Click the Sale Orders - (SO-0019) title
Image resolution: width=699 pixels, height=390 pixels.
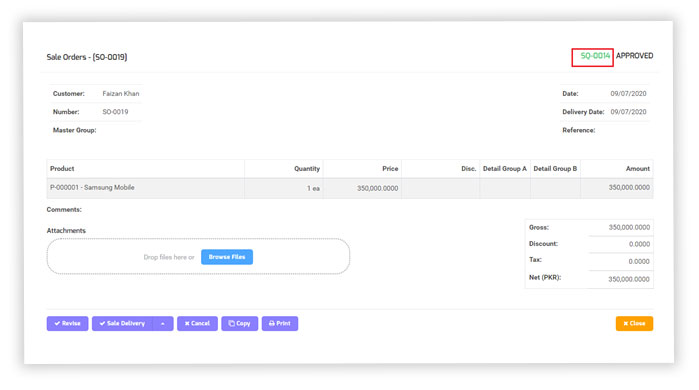pyautogui.click(x=87, y=57)
